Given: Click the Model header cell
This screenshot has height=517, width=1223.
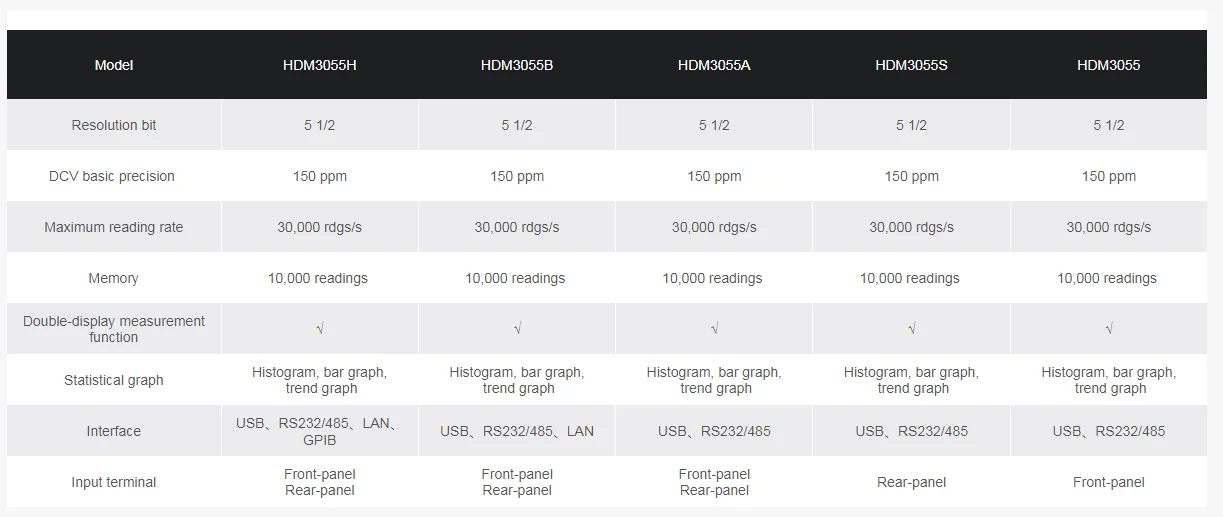Looking at the screenshot, I should pos(114,65).
